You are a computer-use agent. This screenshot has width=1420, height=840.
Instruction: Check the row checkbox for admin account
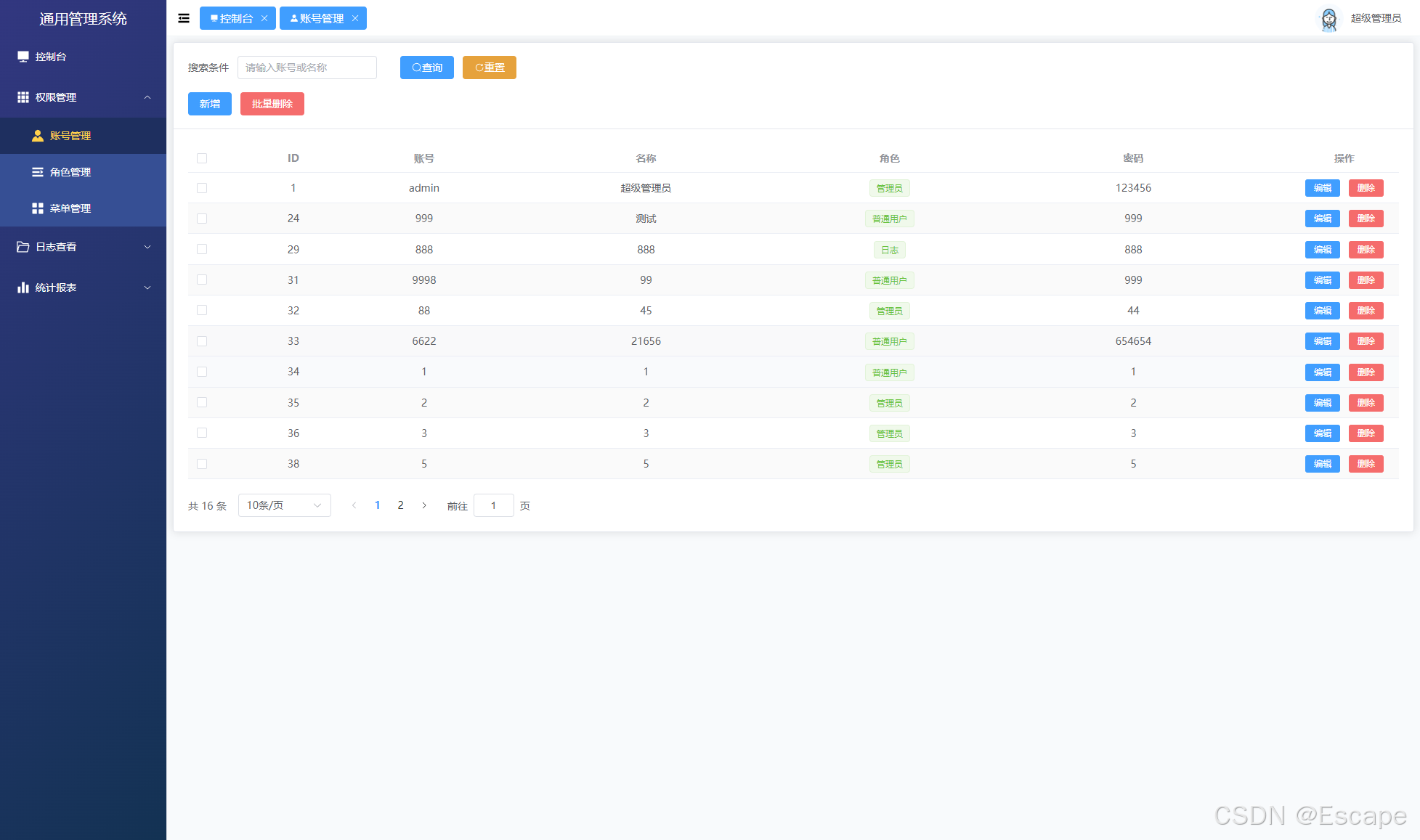pos(202,187)
